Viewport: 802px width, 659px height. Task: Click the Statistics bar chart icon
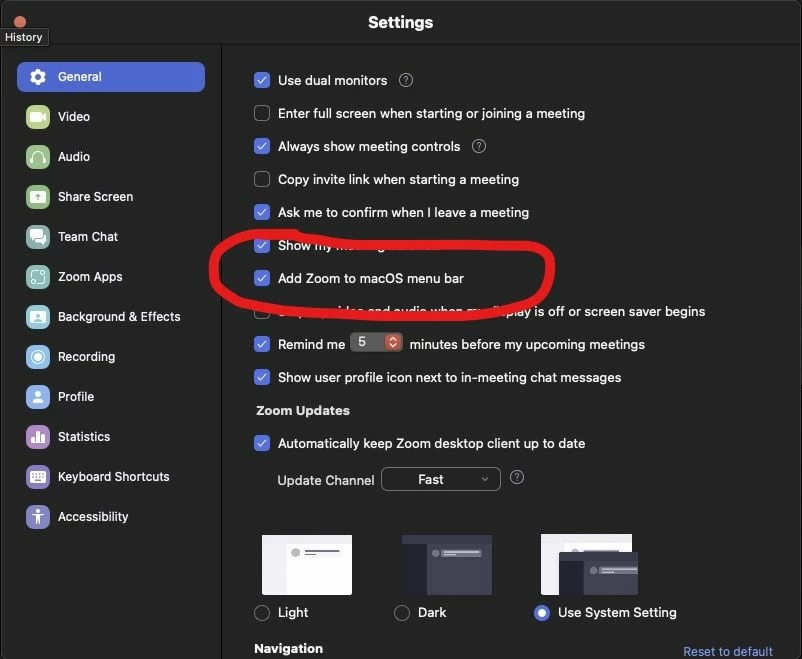[38, 437]
